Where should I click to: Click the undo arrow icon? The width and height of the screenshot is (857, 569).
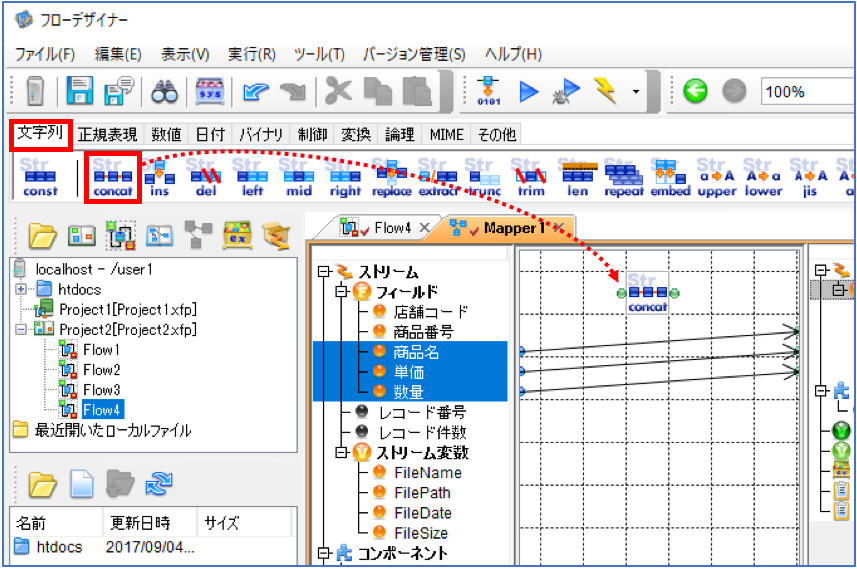point(256,91)
